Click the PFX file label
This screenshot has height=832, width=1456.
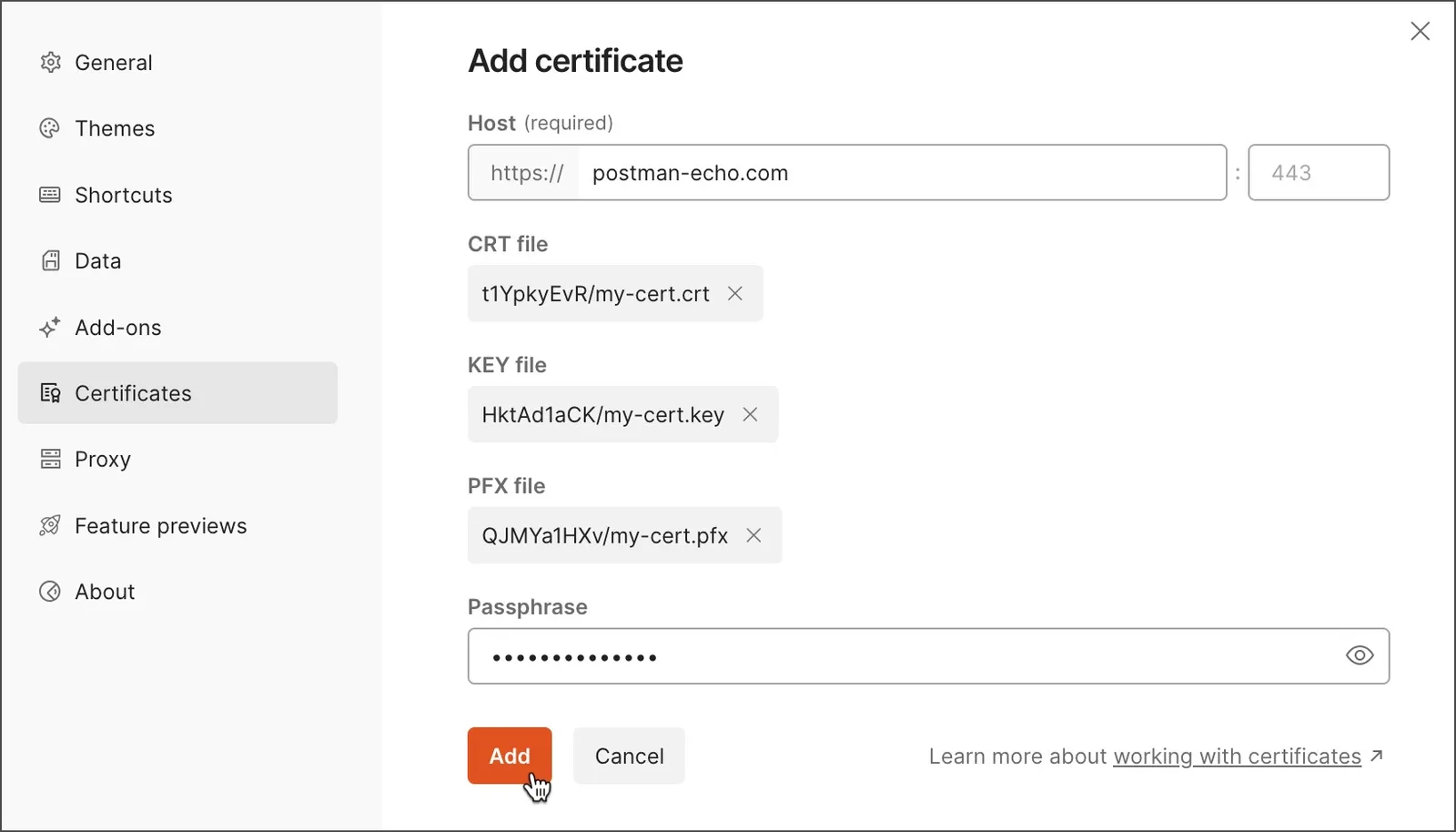[x=506, y=486]
